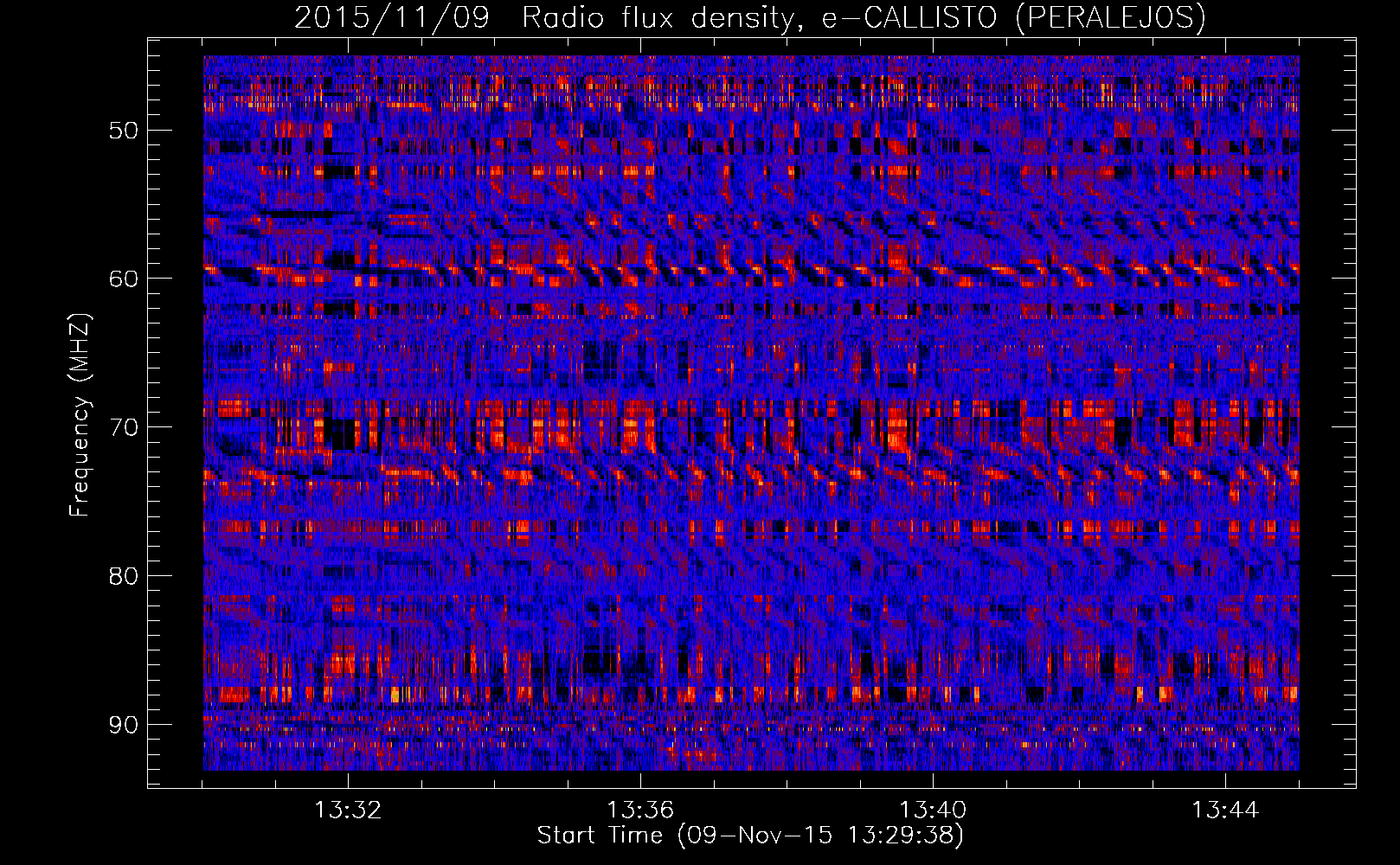
Task: Click the 13:44 time tick label
Action: 1225,811
